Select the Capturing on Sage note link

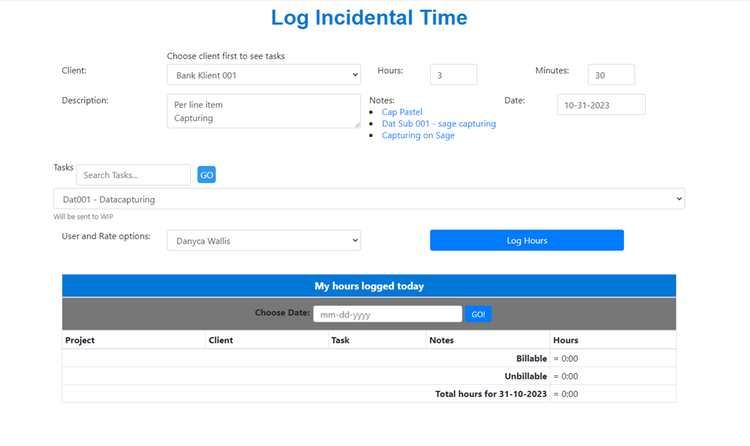click(418, 135)
